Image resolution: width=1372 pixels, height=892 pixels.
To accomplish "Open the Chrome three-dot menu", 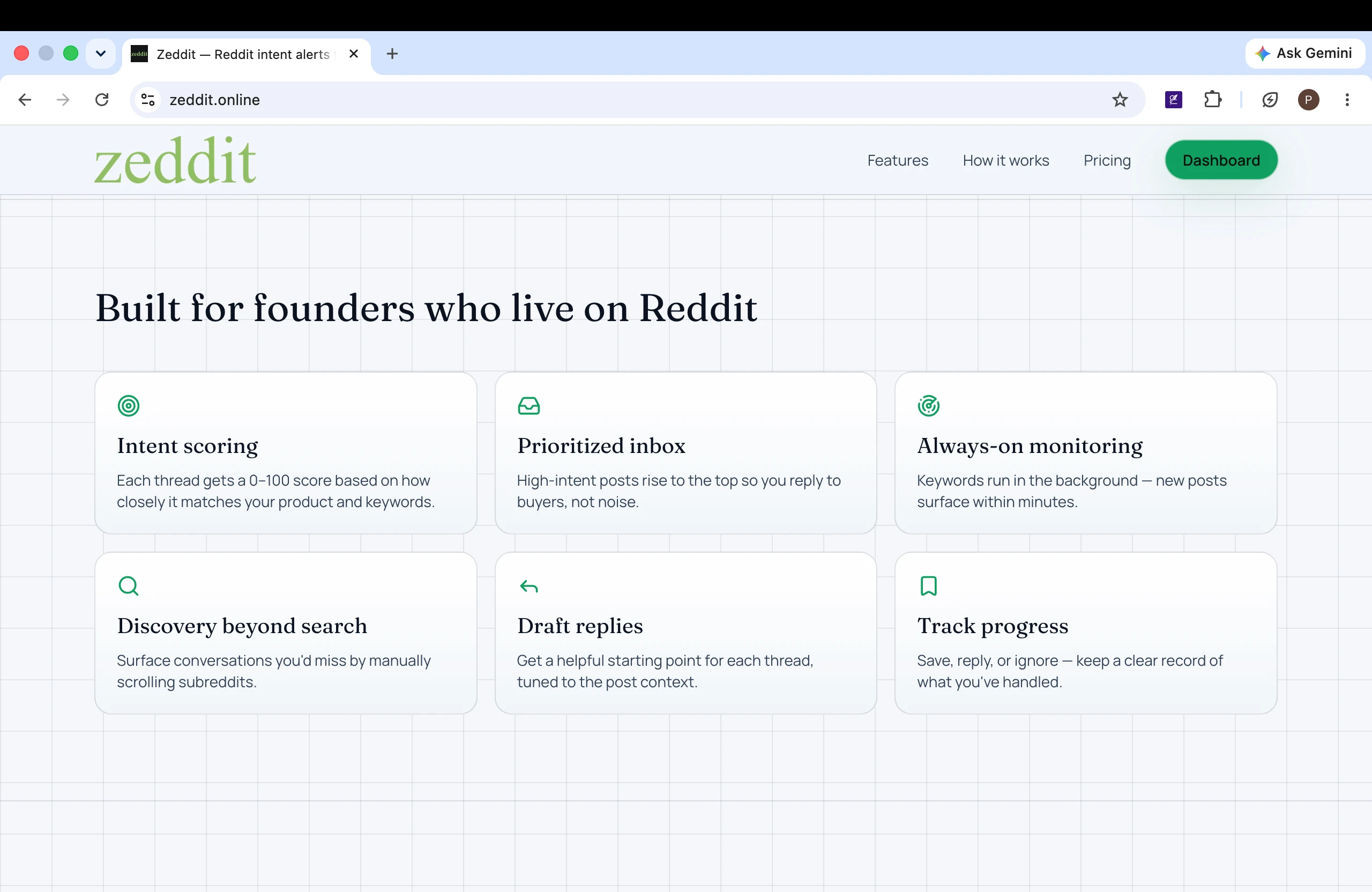I will 1347,100.
